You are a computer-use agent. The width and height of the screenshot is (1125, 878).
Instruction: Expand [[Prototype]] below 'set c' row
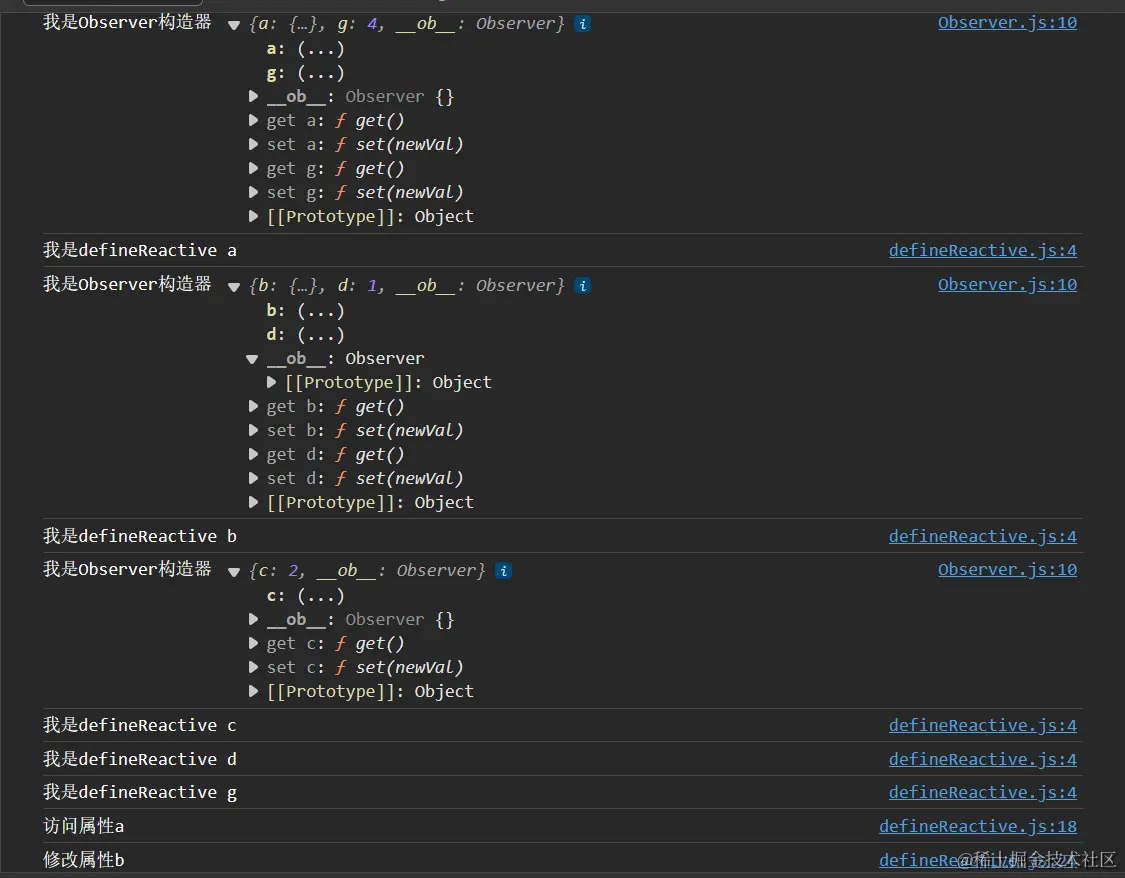253,691
